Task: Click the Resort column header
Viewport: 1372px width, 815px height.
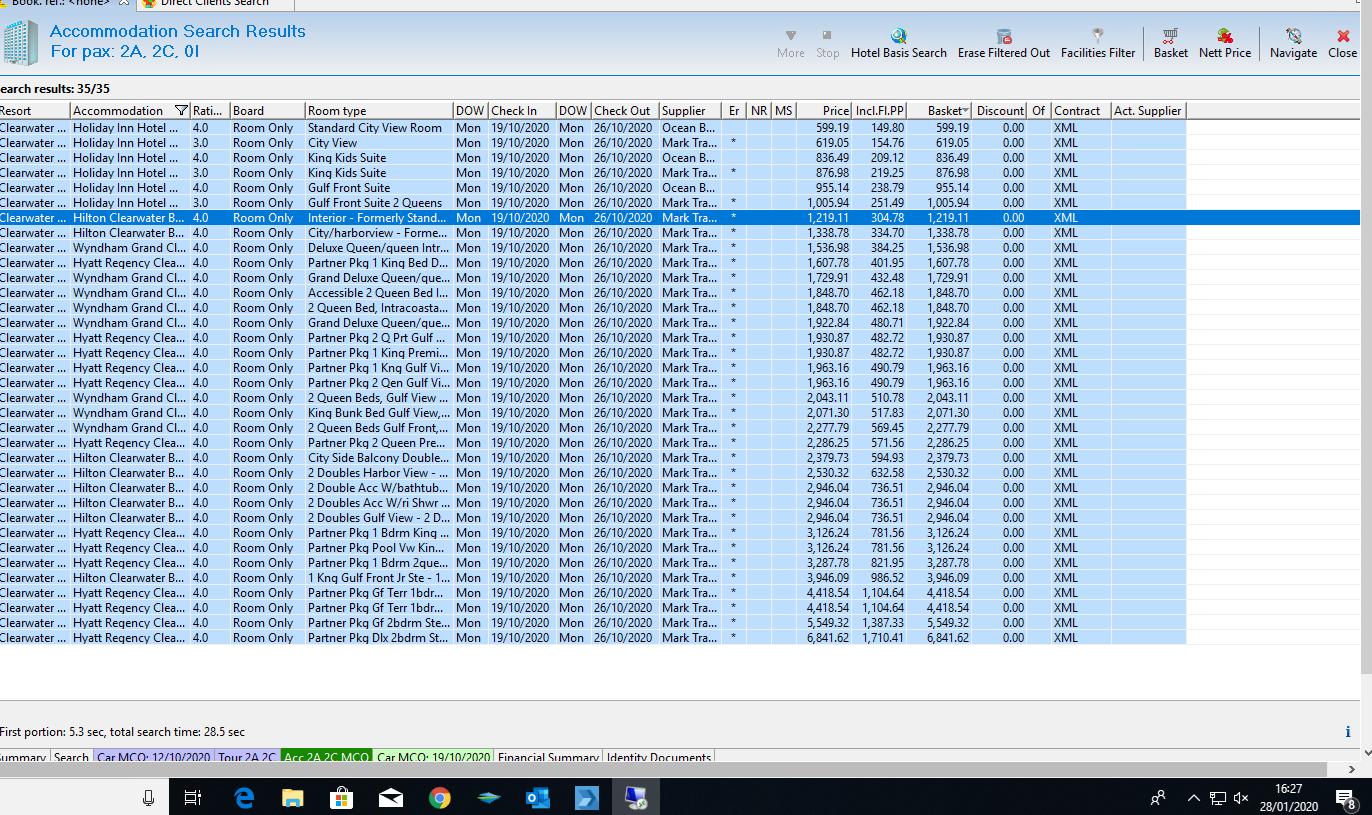Action: coord(34,111)
